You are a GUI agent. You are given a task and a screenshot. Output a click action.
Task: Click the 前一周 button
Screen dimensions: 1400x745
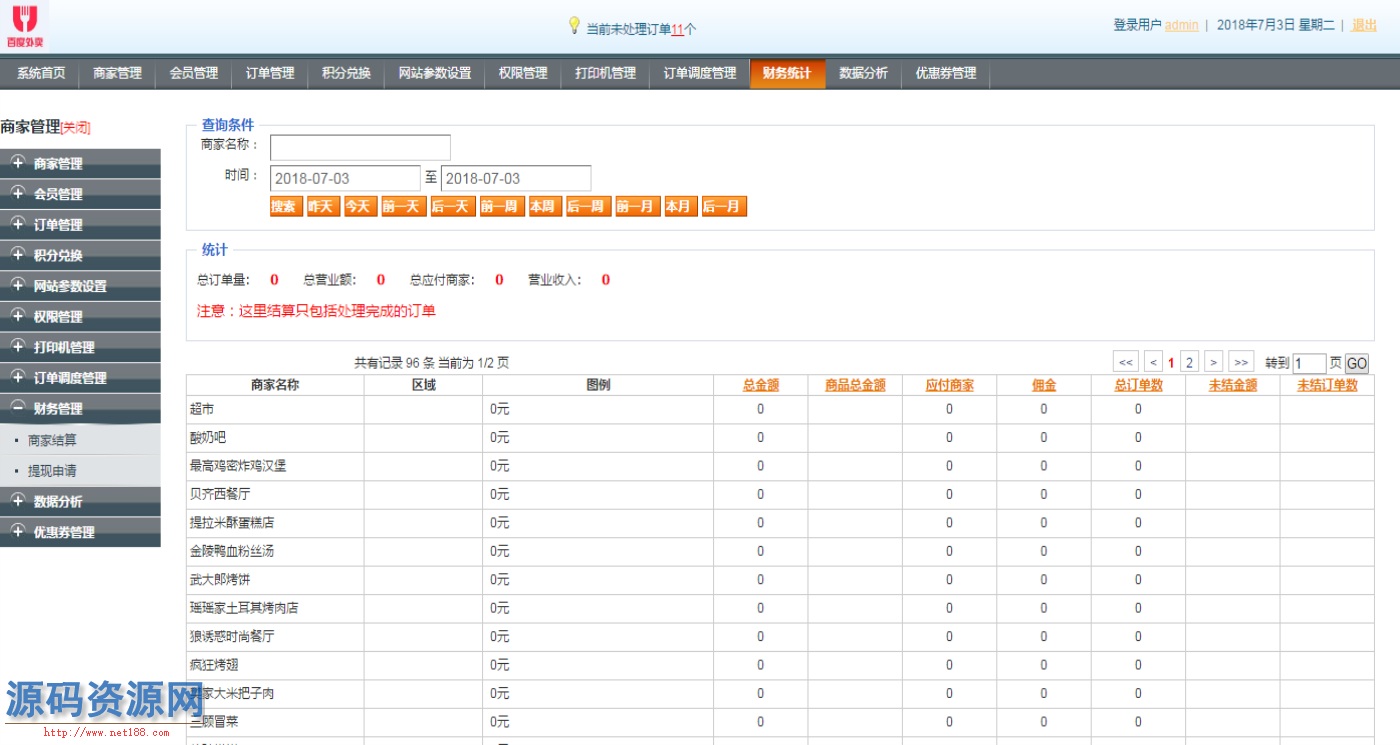[500, 207]
